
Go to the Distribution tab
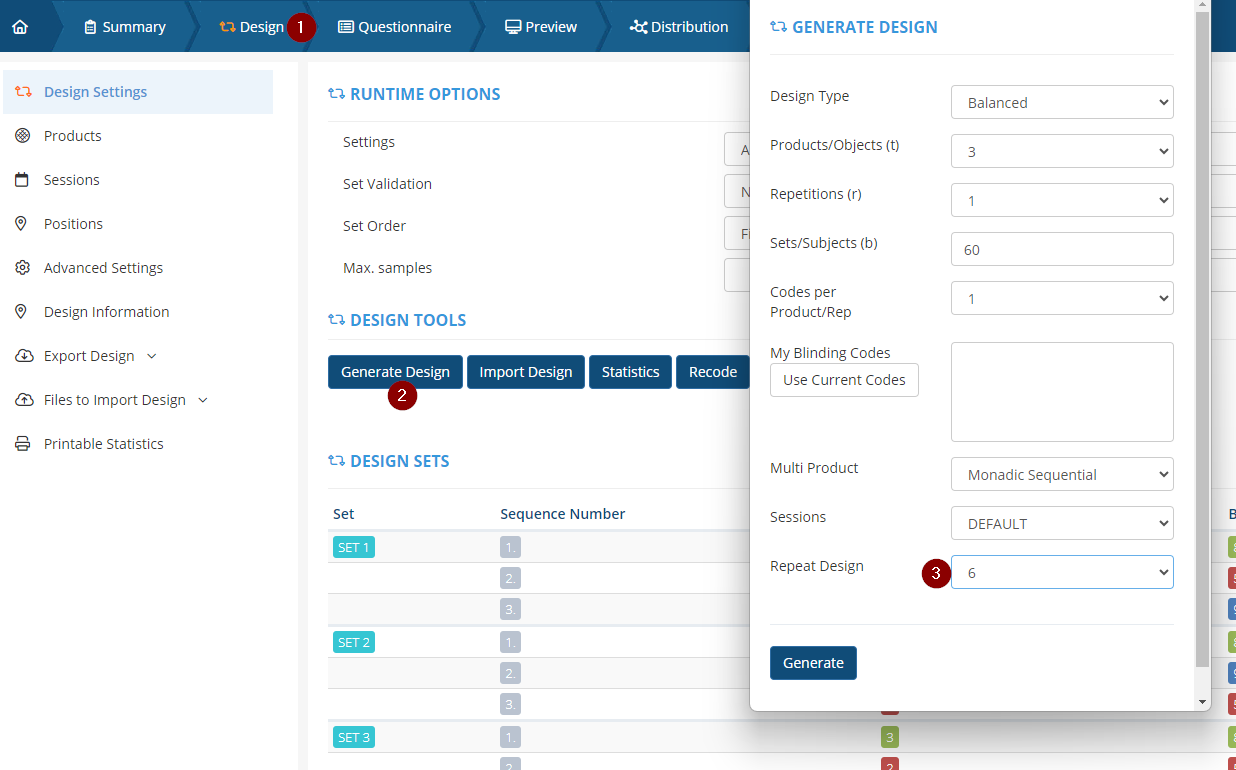[679, 27]
